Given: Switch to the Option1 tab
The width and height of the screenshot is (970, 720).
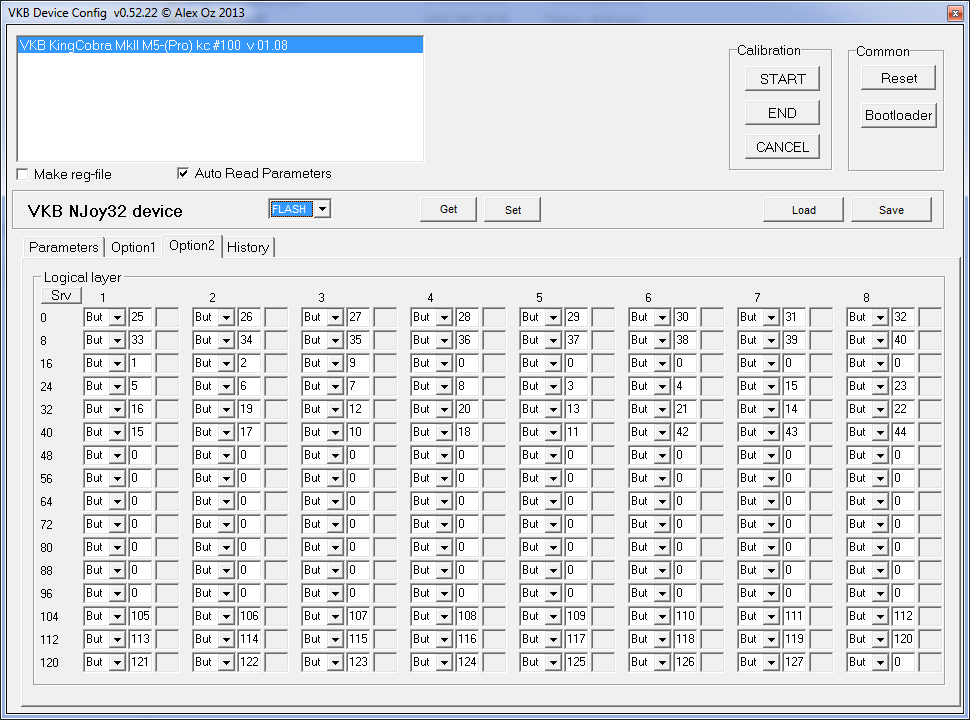Looking at the screenshot, I should pos(133,247).
